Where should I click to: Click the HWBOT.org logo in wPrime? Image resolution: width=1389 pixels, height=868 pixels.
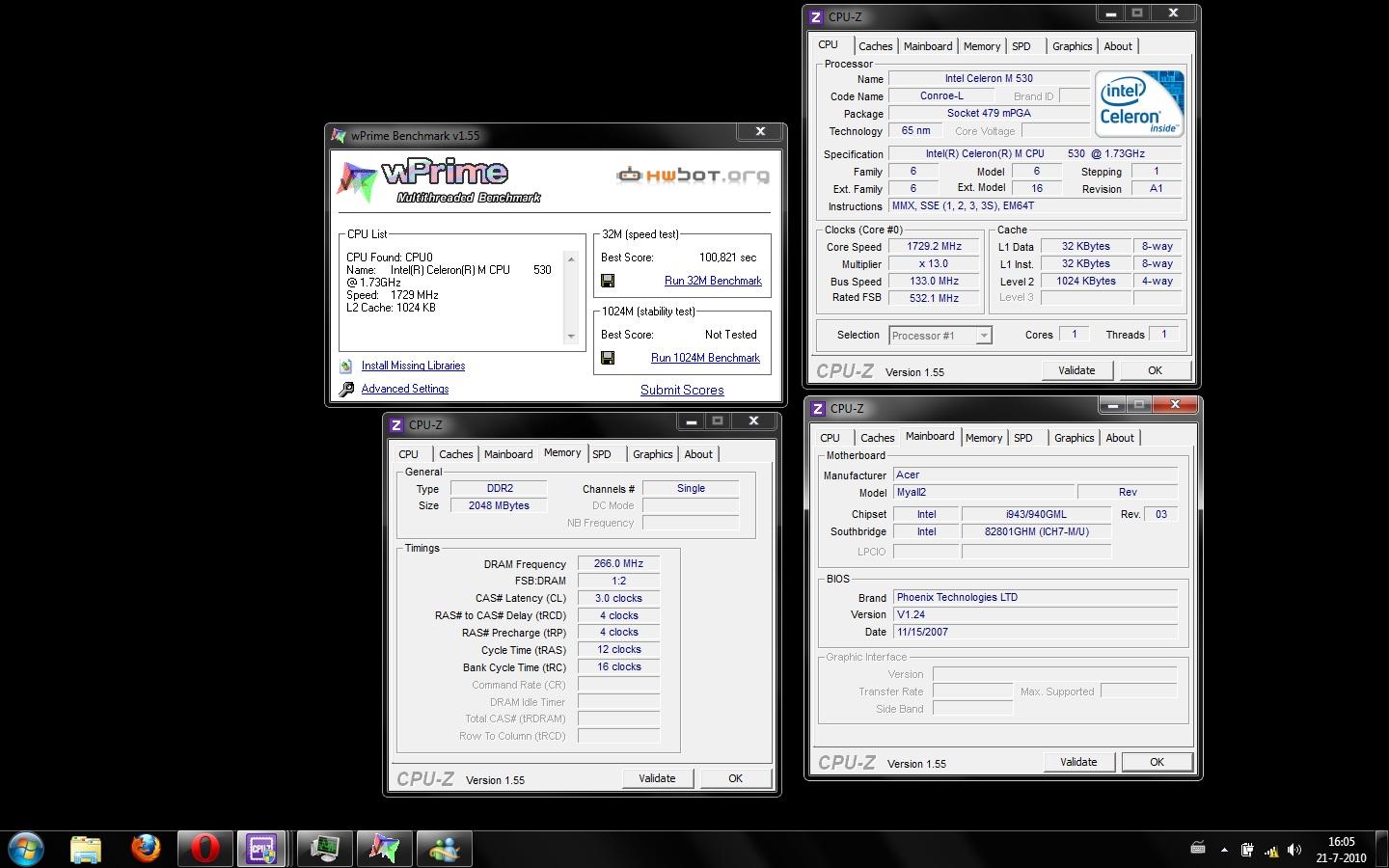click(x=693, y=176)
